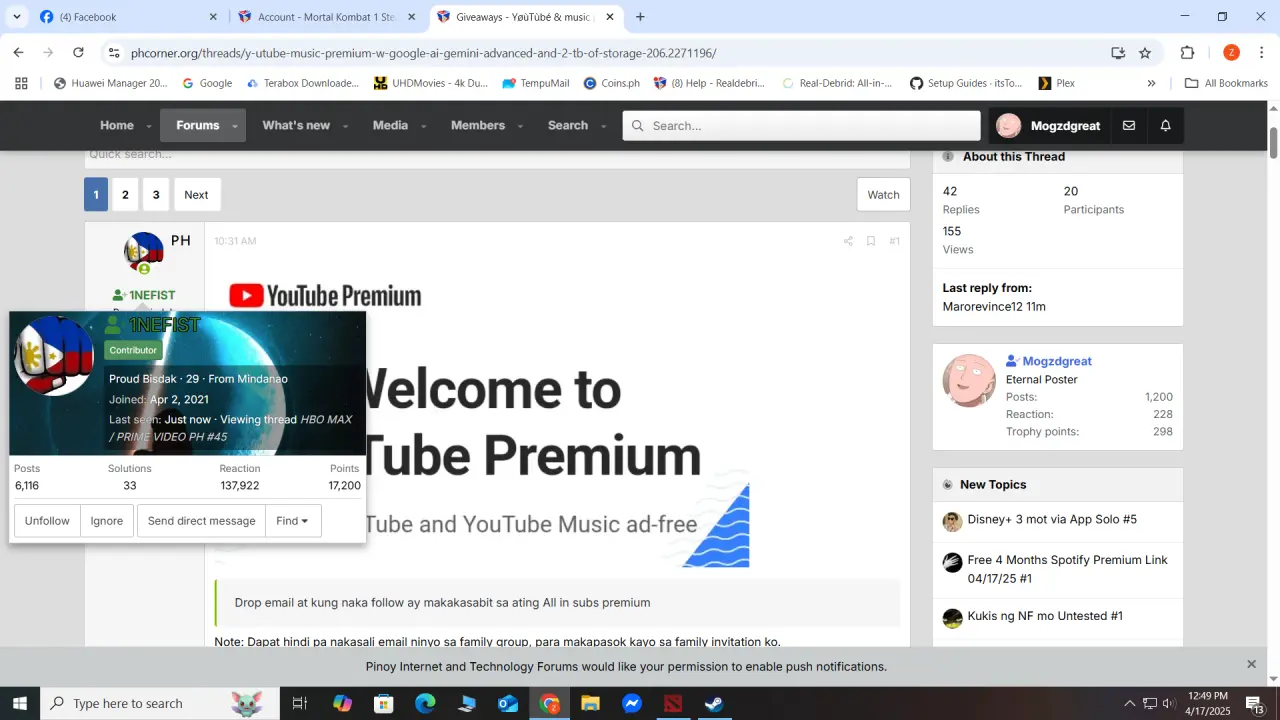Go back with Chrome back arrow

tap(18, 53)
